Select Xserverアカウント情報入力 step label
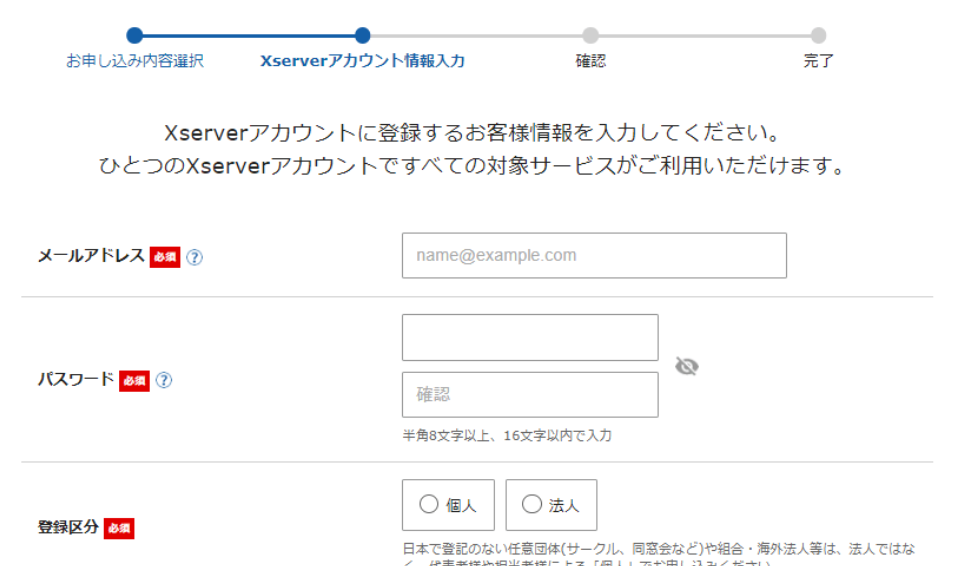The height and width of the screenshot is (566, 966). tap(362, 61)
